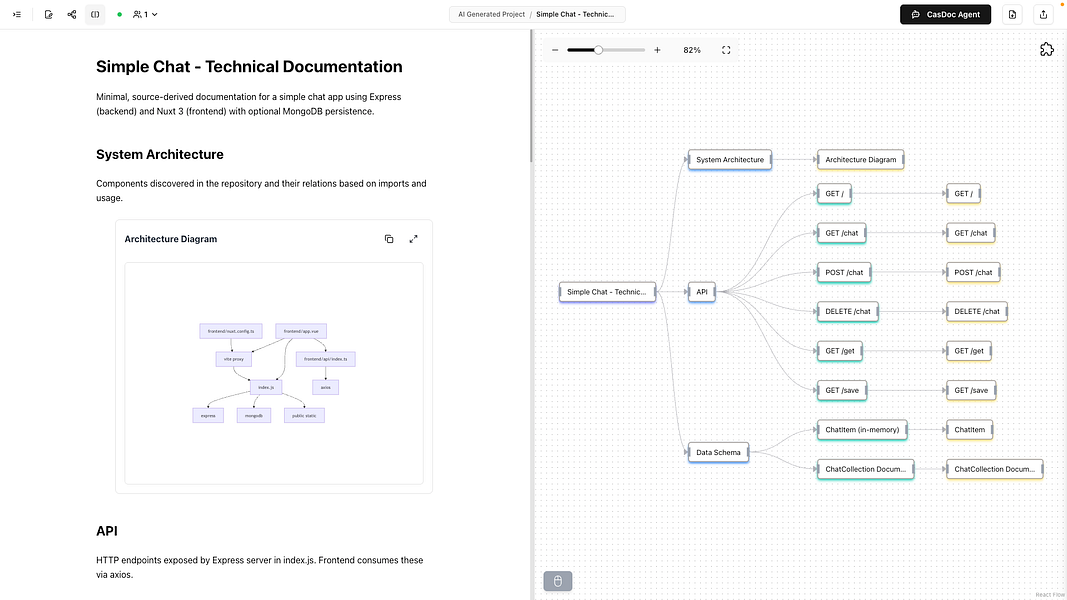Open the CasDoc Agent panel
The height and width of the screenshot is (600, 1067).
pyautogui.click(x=945, y=14)
